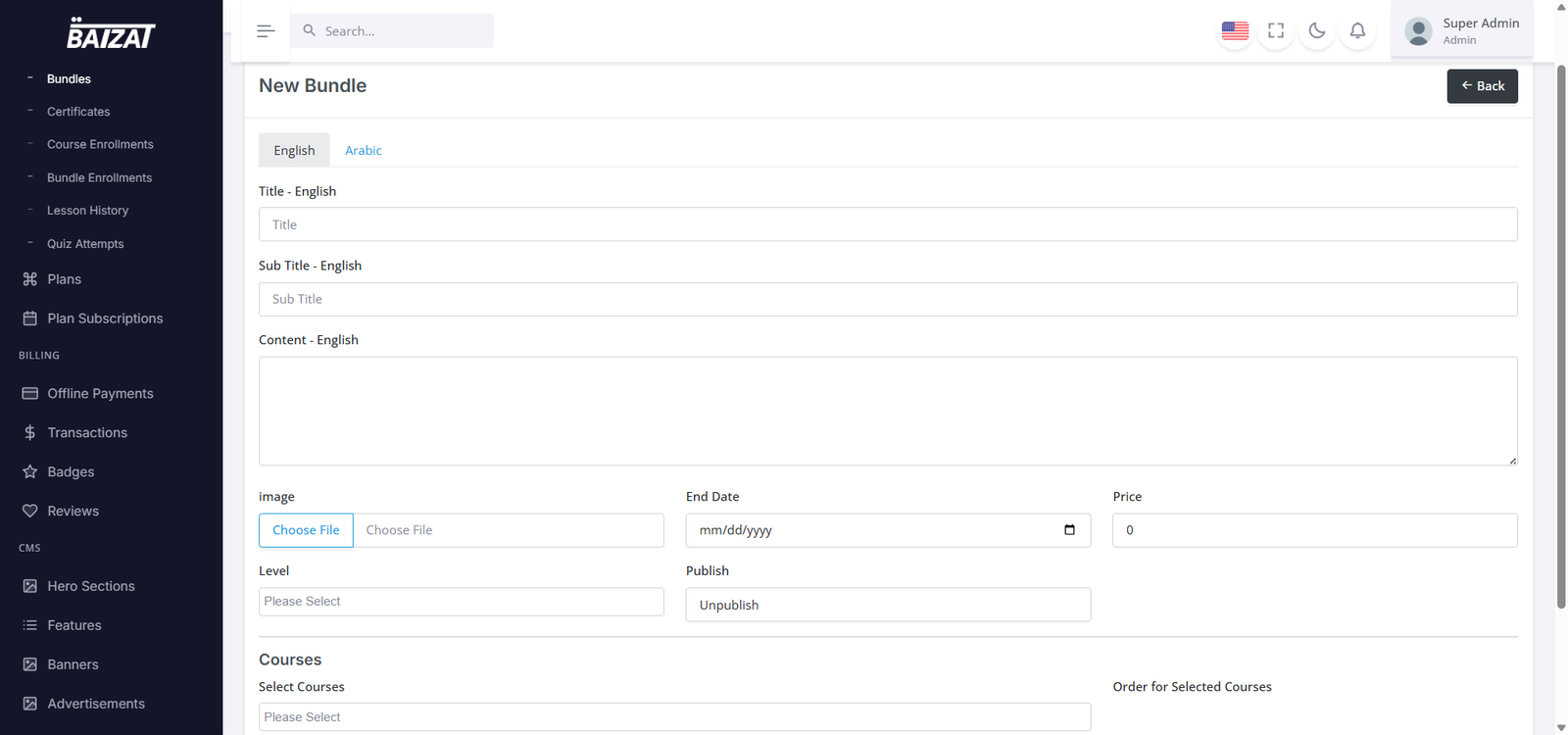
Task: Switch to the Arabic tab
Action: point(363,151)
